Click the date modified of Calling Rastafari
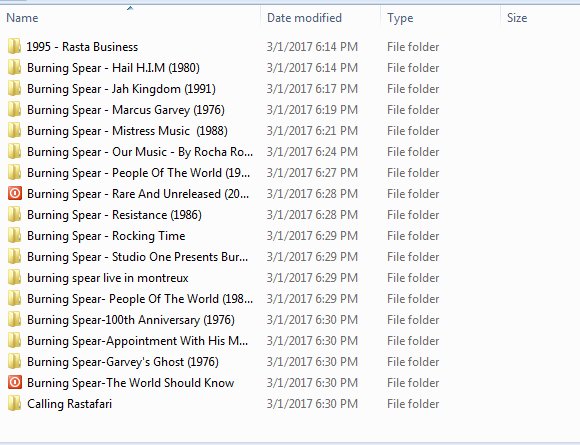 point(312,404)
